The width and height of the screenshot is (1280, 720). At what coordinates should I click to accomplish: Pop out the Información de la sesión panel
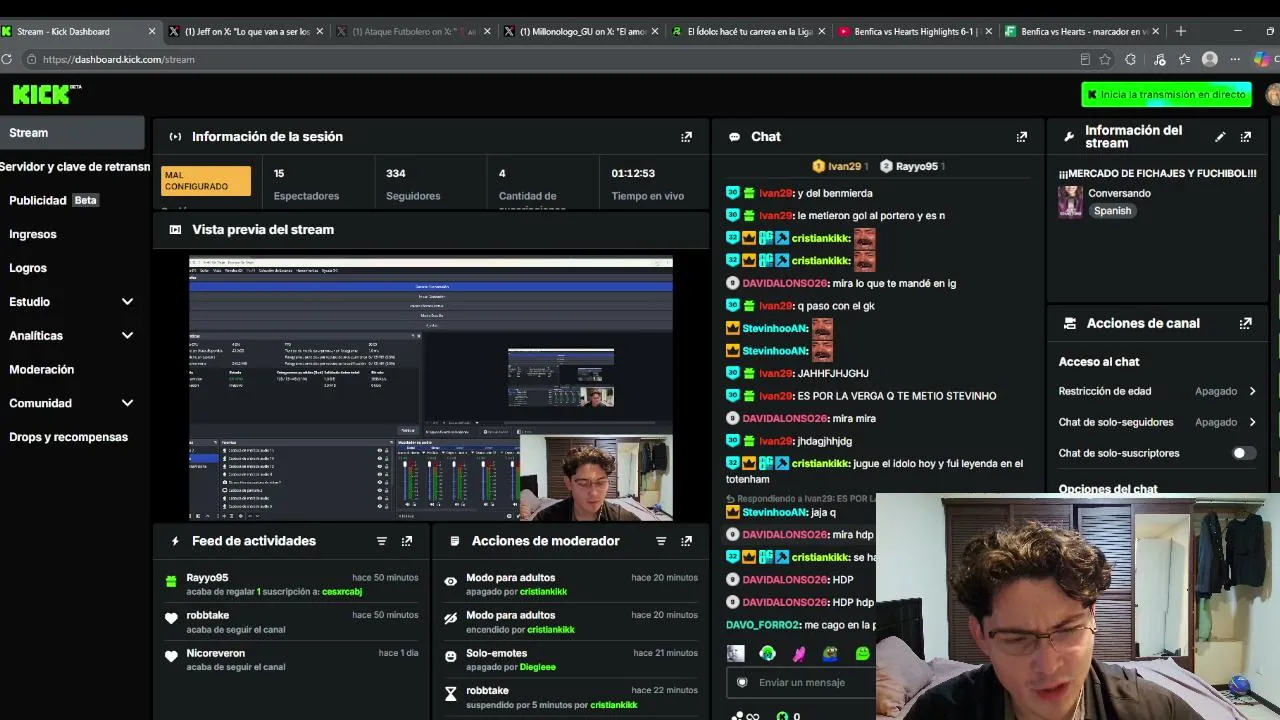pyautogui.click(x=686, y=137)
